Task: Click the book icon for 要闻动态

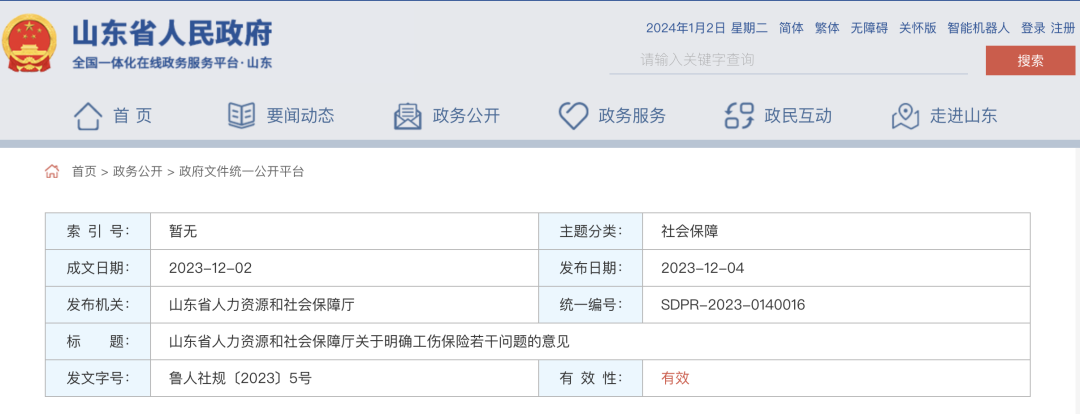Action: 242,116
